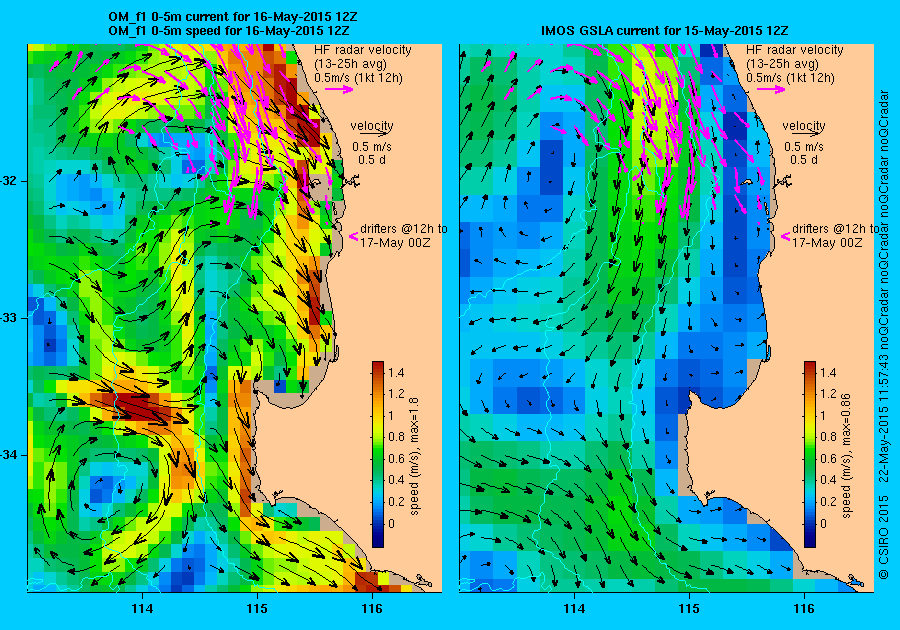Screen dimensions: 900x630
Task: Click longitude 116 label under OM_f1 map
Action: [372, 609]
